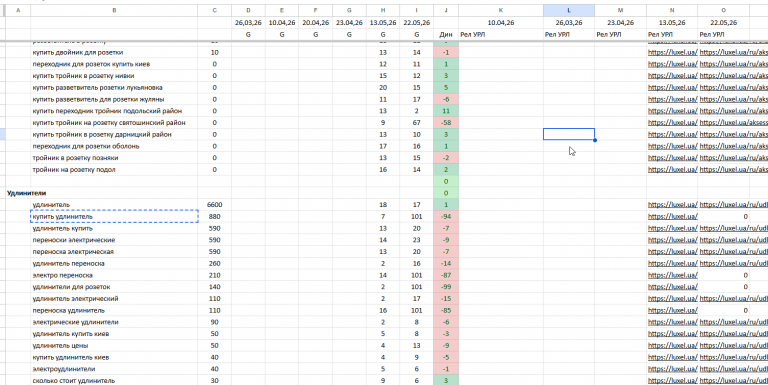Click the active outlined cell in column L
This screenshot has height=385, width=768.
[x=569, y=134]
